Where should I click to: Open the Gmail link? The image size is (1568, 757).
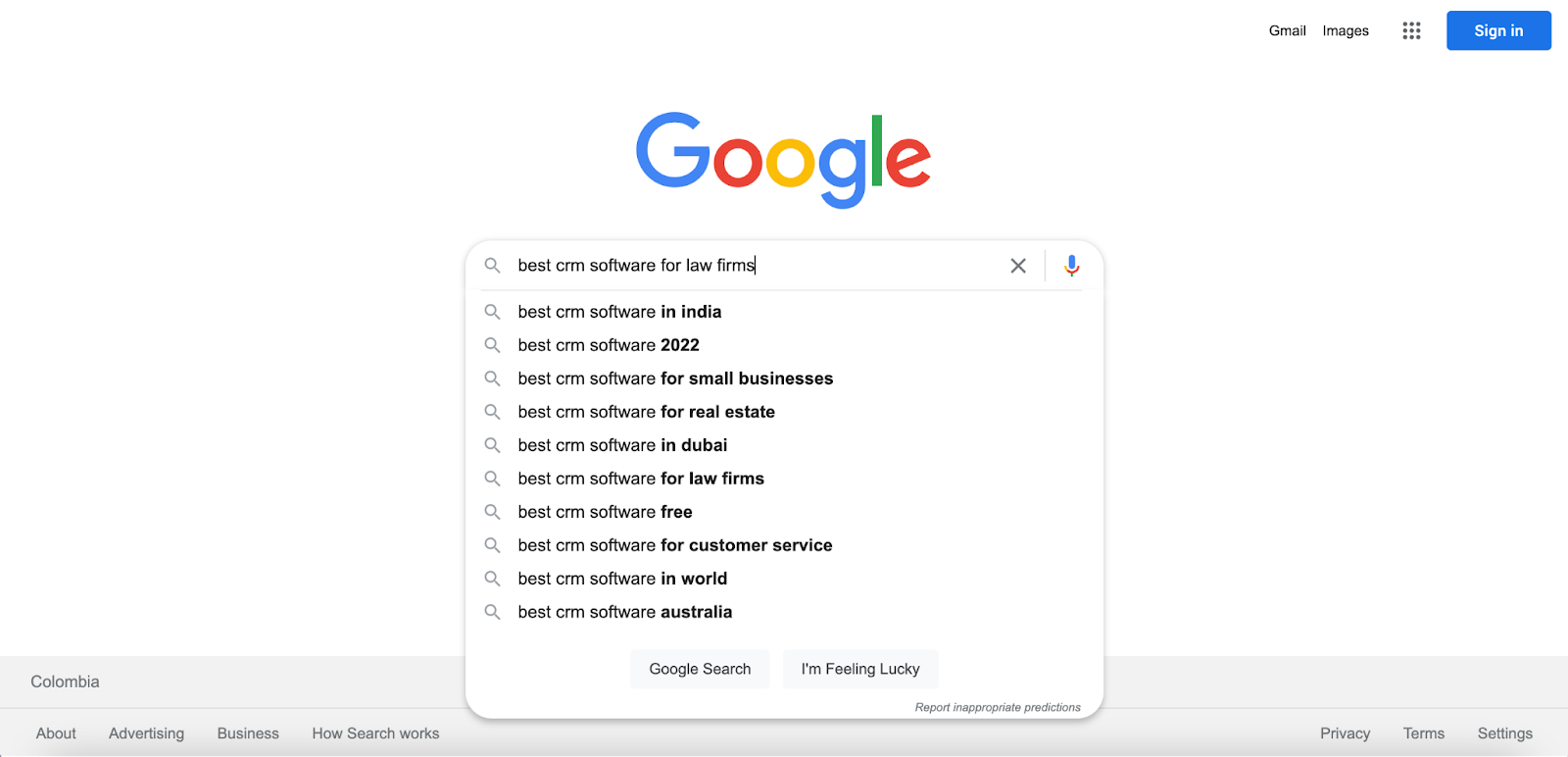click(x=1288, y=30)
